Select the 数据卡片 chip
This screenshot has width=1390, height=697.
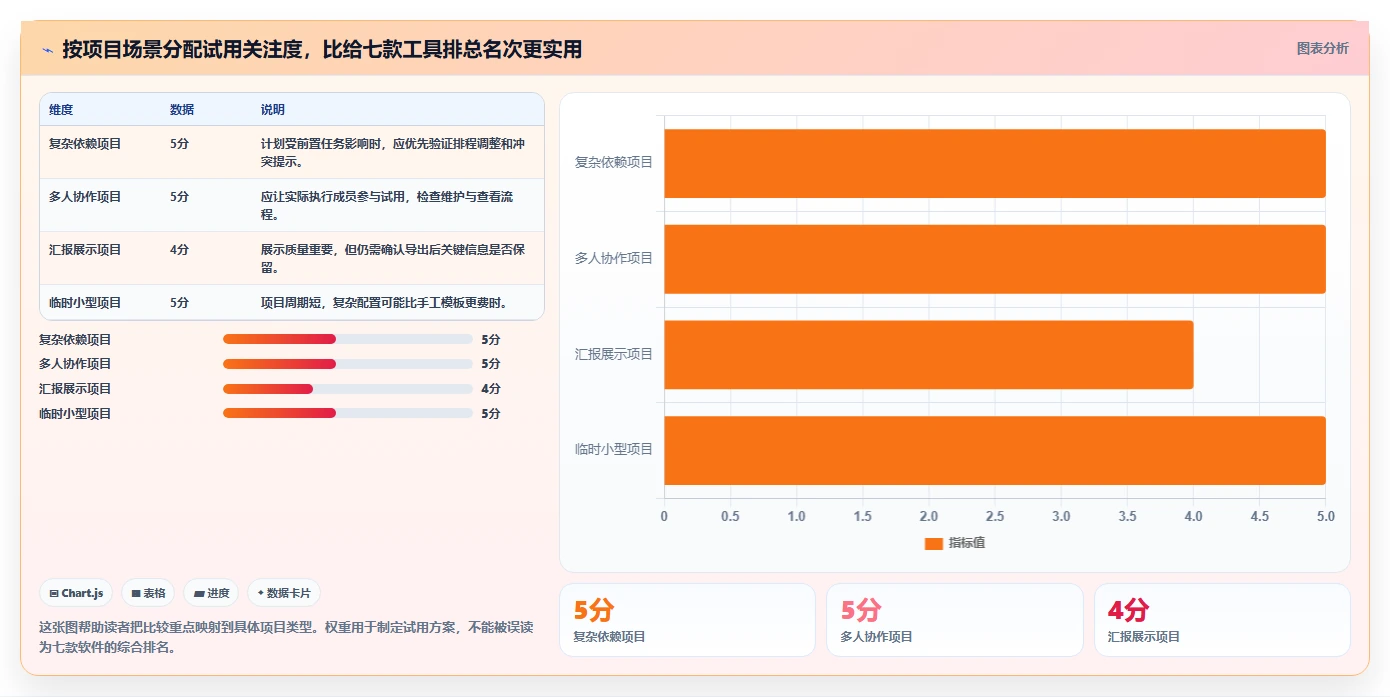[284, 593]
